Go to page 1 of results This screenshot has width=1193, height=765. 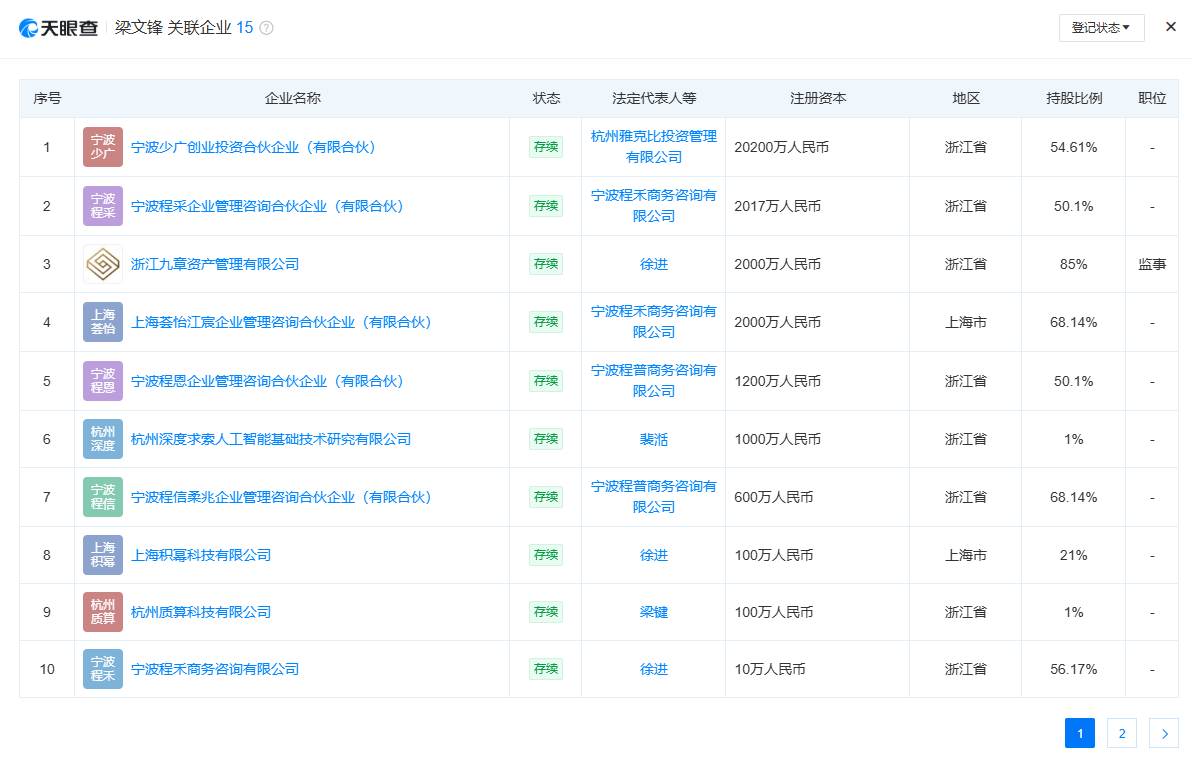click(x=1080, y=733)
